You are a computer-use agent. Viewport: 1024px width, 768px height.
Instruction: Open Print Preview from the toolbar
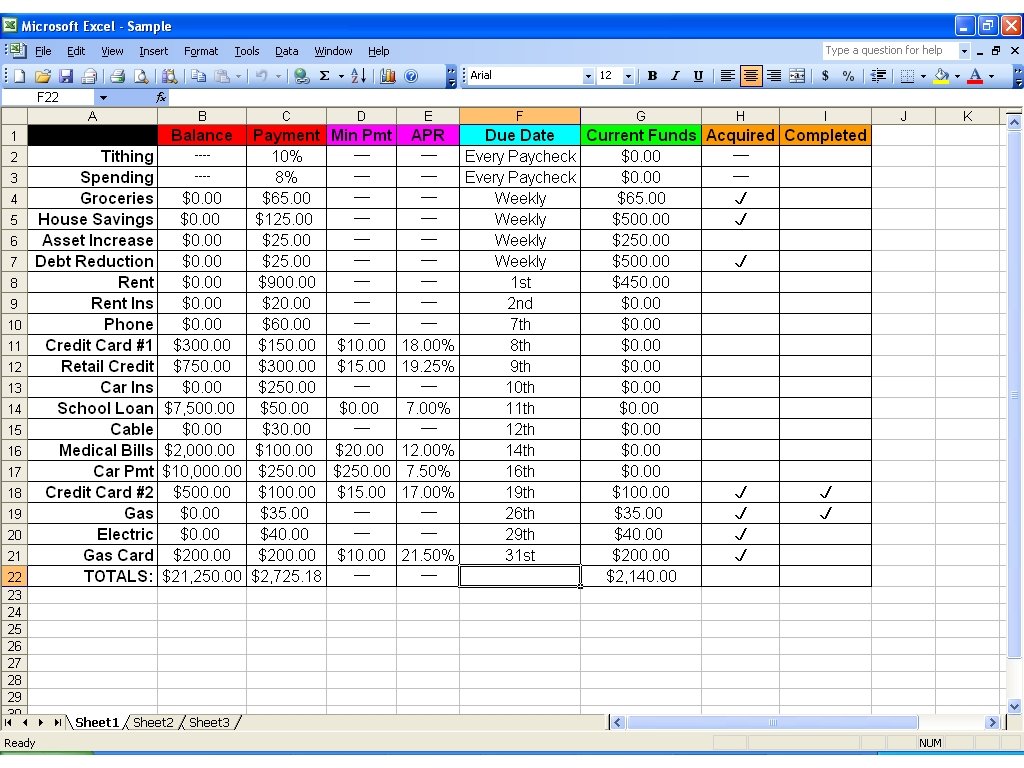[140, 76]
